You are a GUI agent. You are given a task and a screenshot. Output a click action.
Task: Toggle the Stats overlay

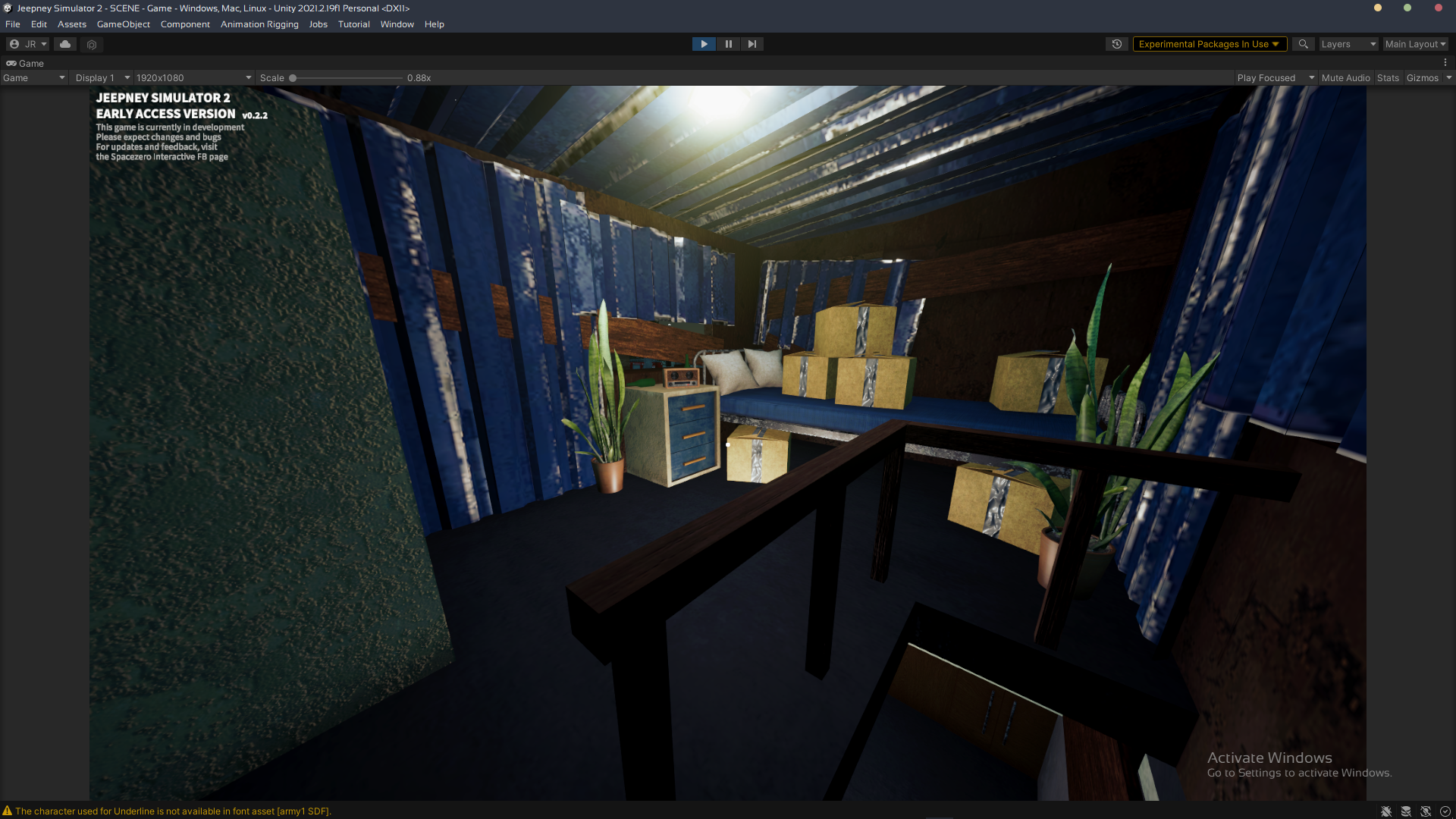[x=1388, y=78]
